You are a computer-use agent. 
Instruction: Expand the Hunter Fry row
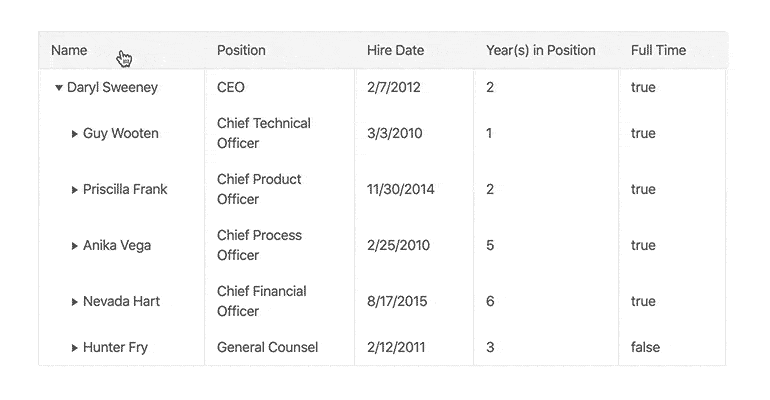click(x=75, y=347)
